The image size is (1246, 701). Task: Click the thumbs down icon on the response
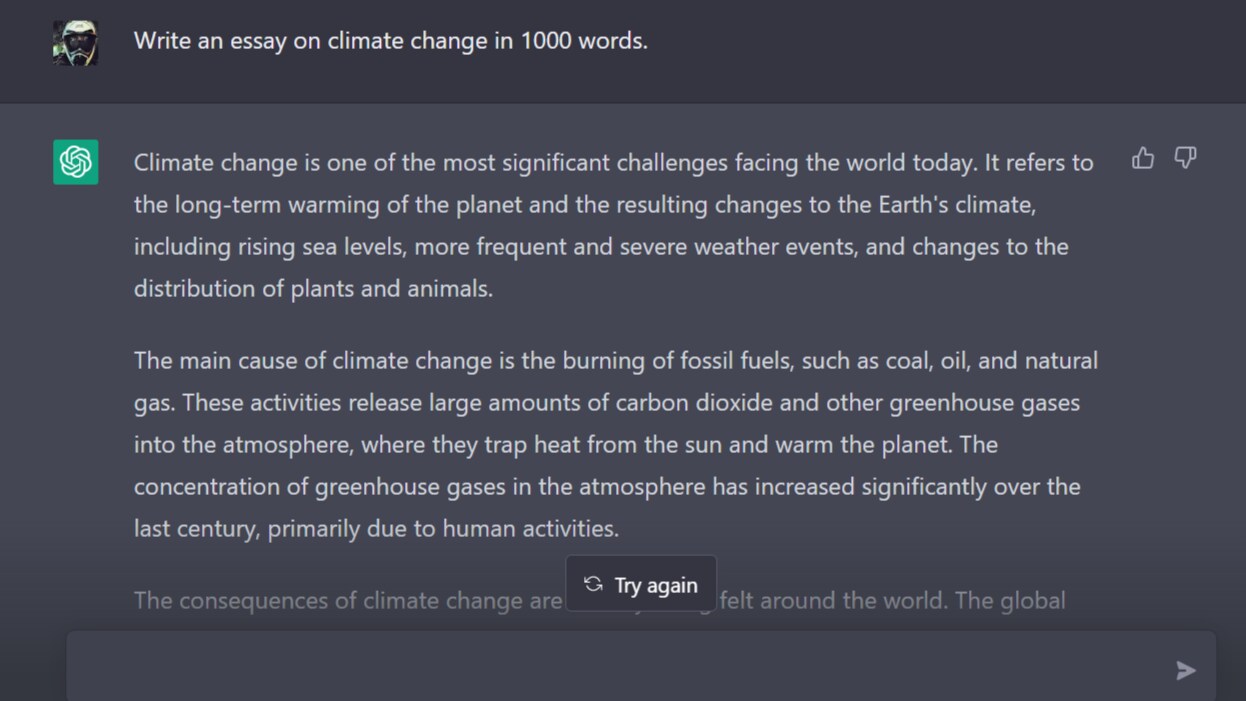click(x=1185, y=159)
